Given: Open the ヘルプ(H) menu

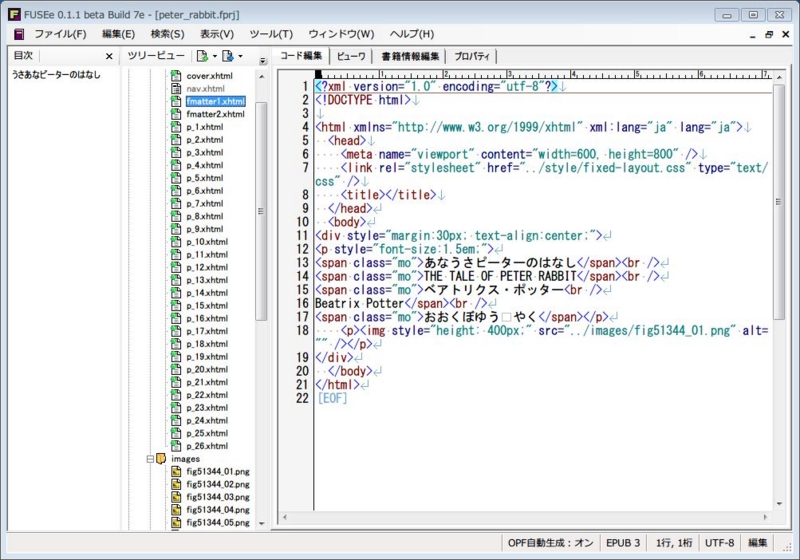Looking at the screenshot, I should pyautogui.click(x=412, y=34).
